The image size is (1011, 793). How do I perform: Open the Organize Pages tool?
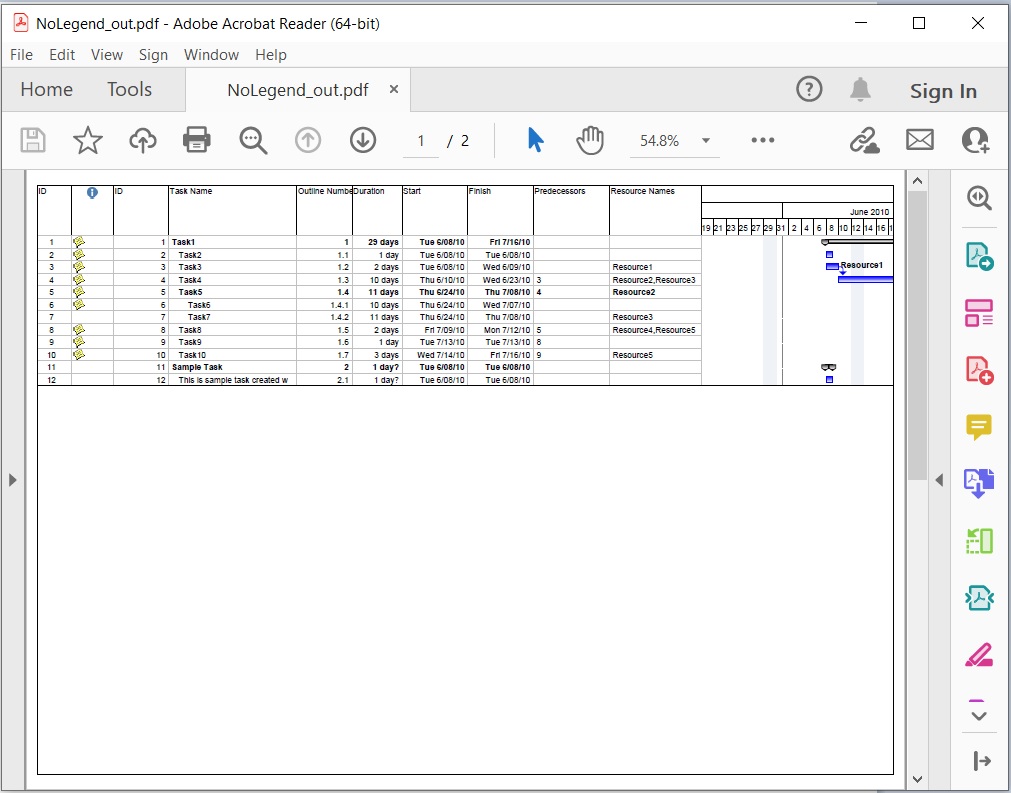979,312
